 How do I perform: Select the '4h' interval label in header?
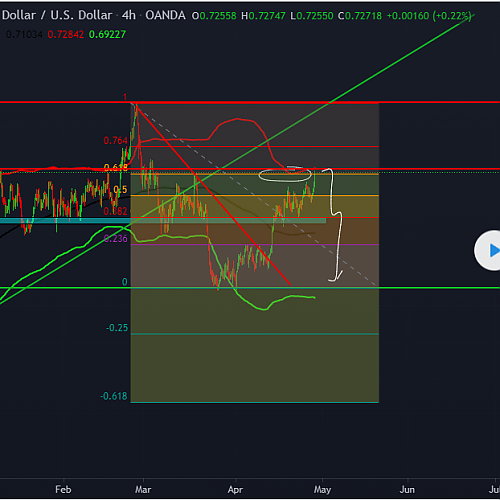129,15
